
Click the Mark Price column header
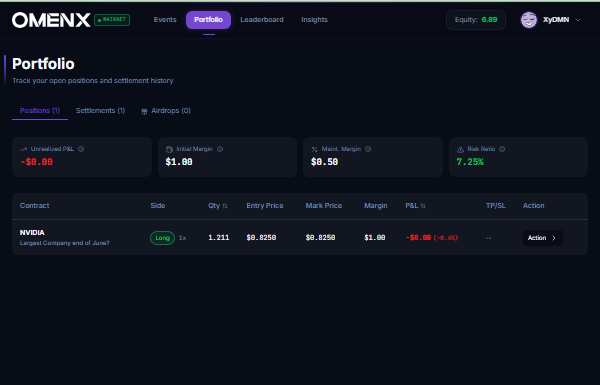(x=324, y=206)
